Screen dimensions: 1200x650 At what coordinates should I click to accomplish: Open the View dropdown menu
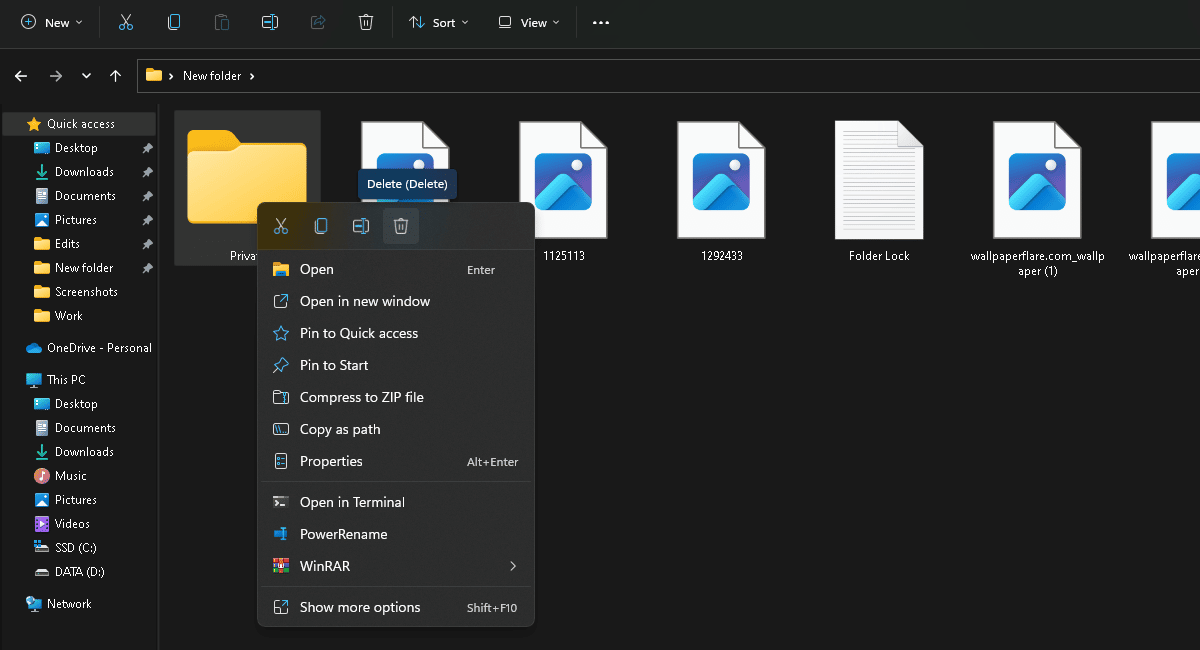pyautogui.click(x=529, y=22)
